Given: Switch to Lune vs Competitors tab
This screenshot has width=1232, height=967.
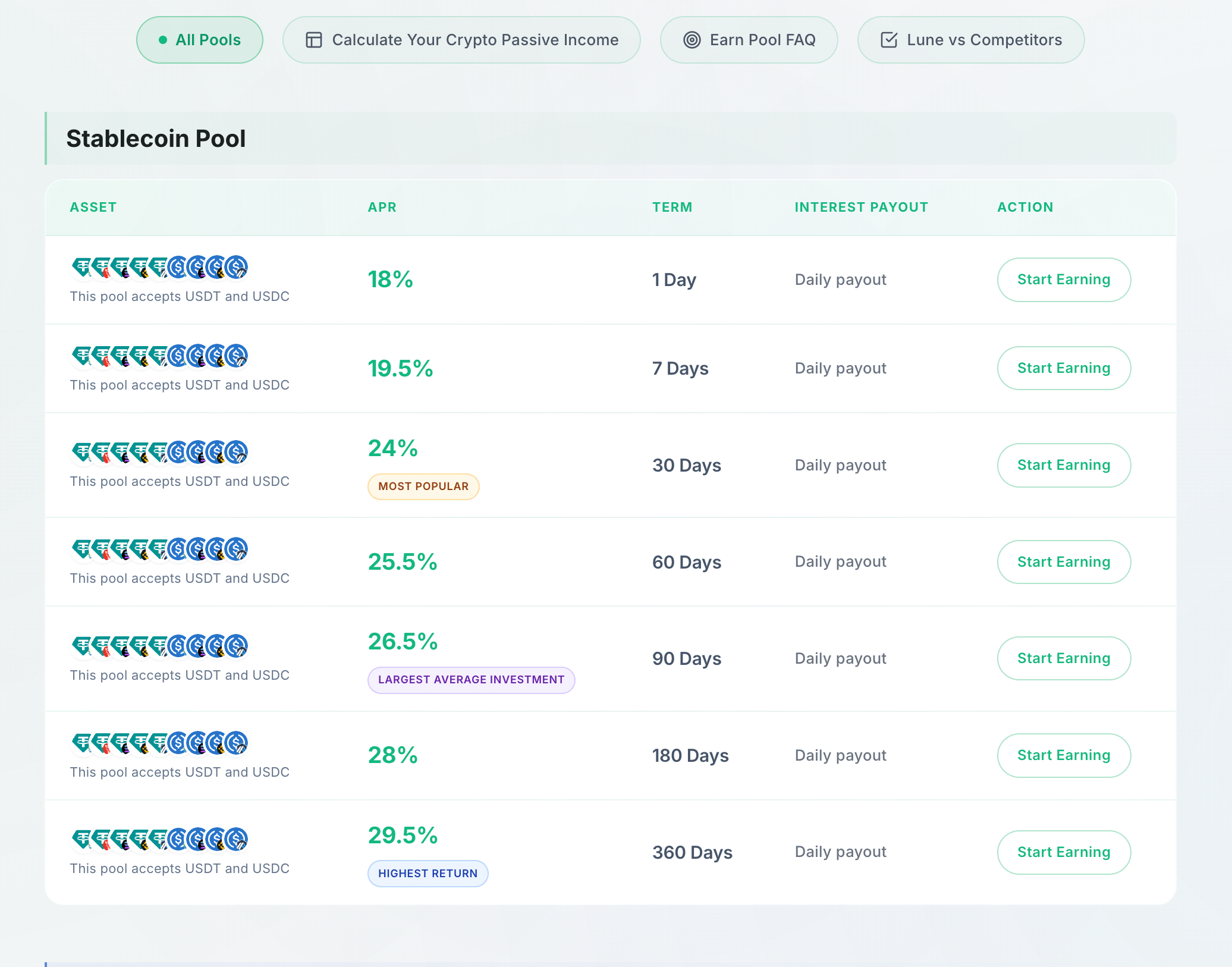Looking at the screenshot, I should (971, 40).
